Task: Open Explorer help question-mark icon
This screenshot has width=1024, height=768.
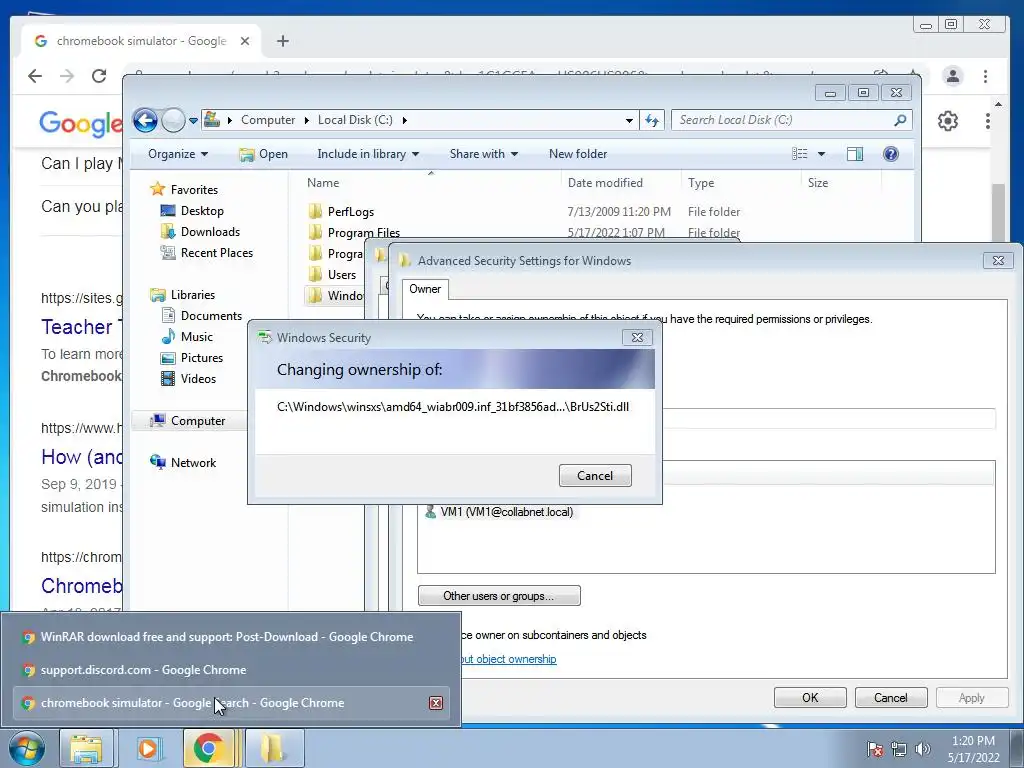Action: (891, 154)
